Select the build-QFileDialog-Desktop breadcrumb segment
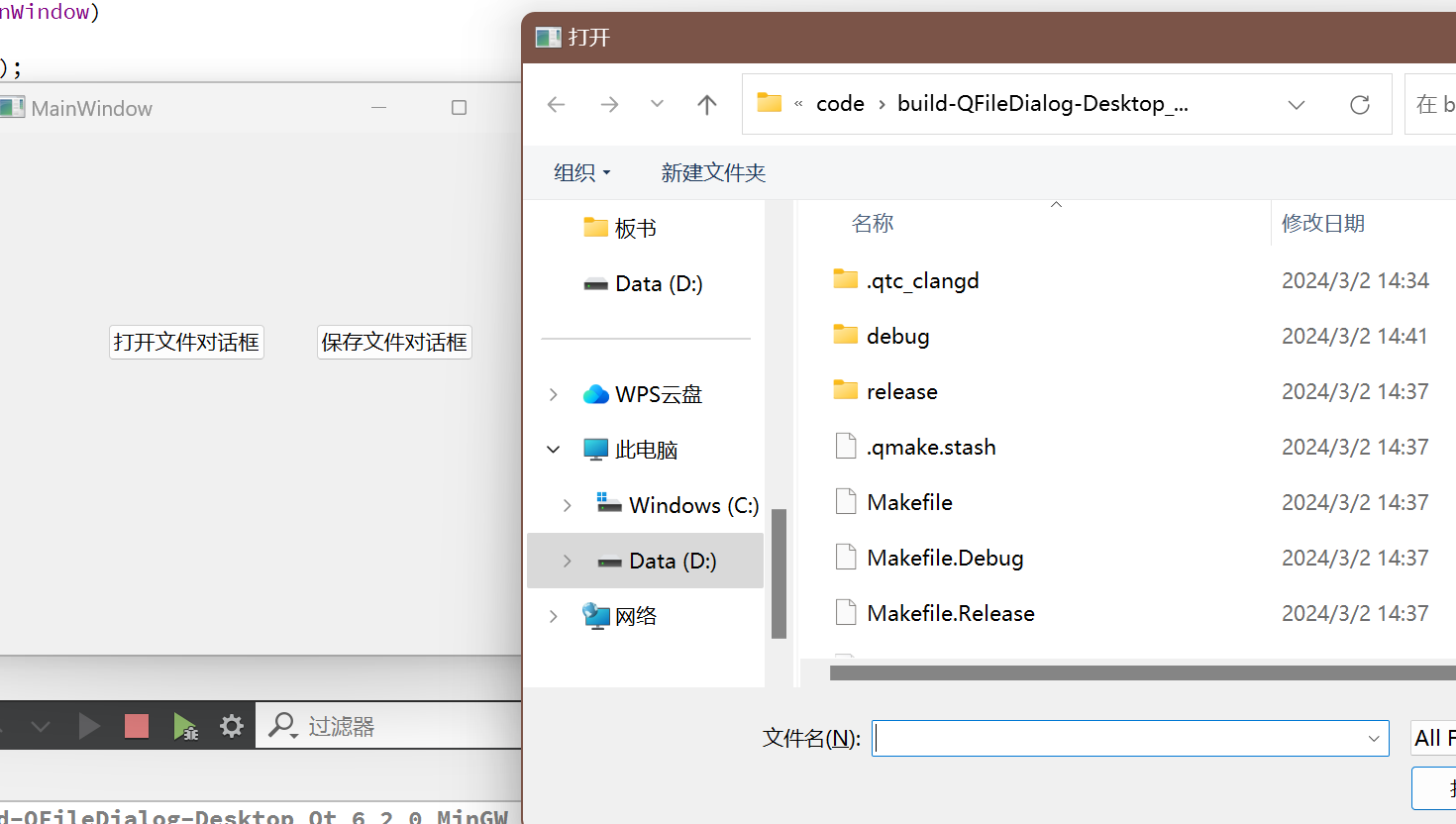 tap(1042, 104)
